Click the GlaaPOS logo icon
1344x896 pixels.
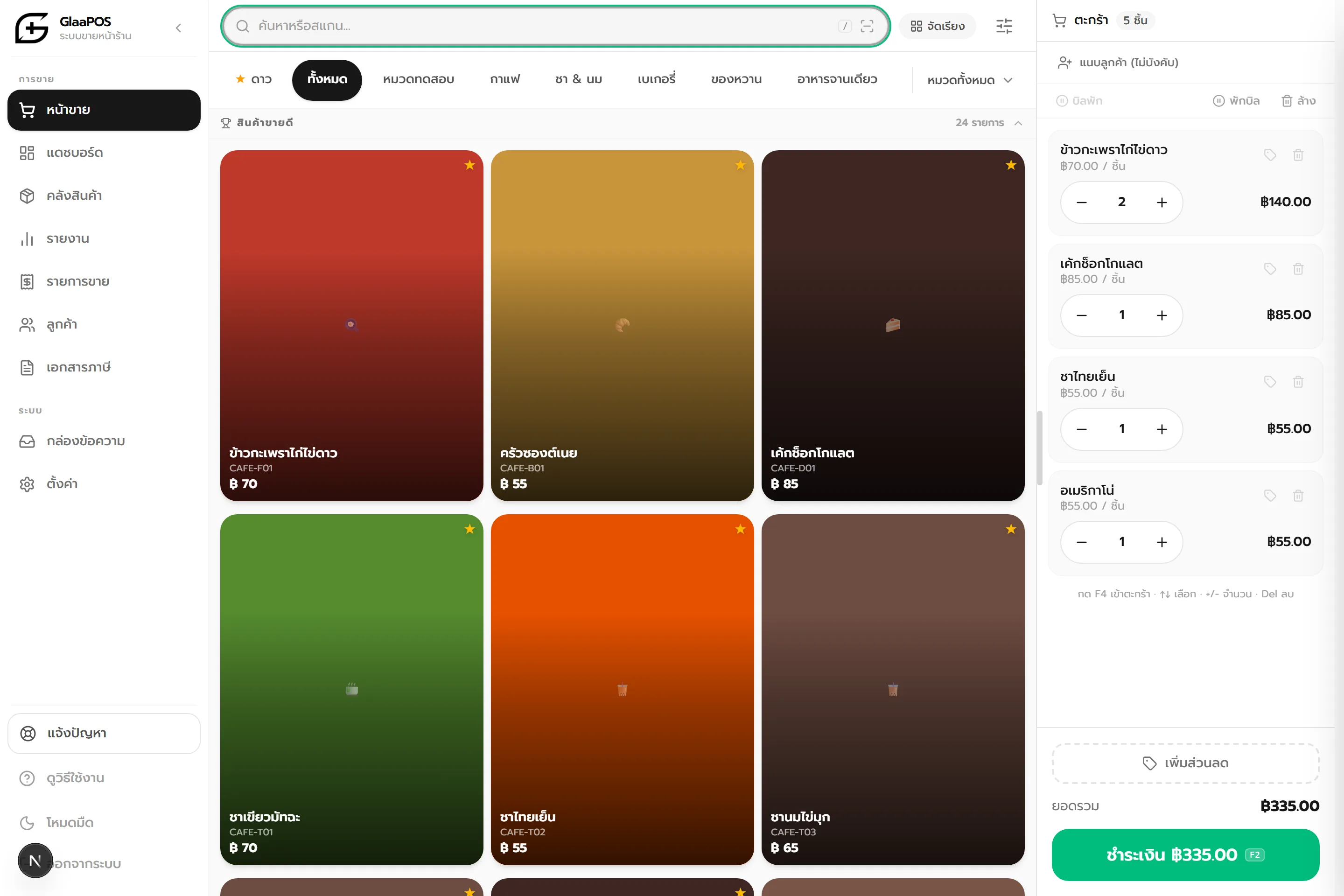31,28
